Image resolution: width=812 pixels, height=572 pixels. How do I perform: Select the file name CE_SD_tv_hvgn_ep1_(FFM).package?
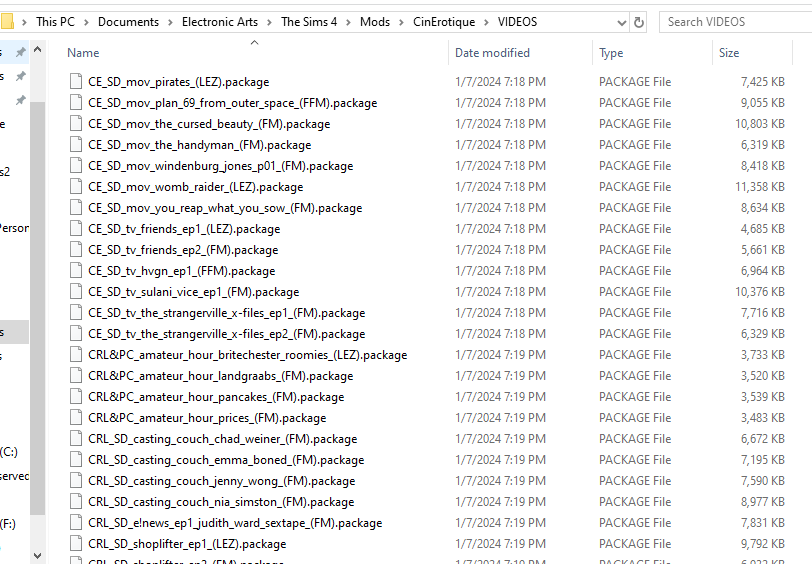tap(182, 271)
